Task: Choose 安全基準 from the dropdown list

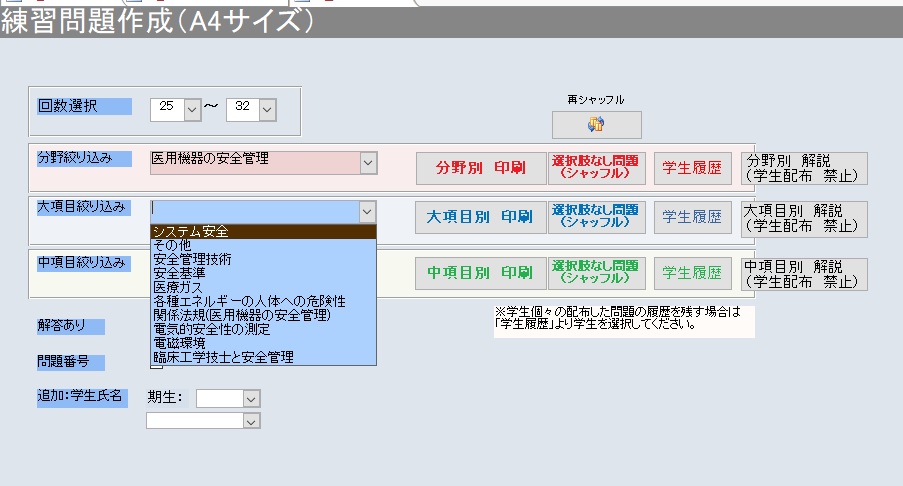Action: point(263,273)
